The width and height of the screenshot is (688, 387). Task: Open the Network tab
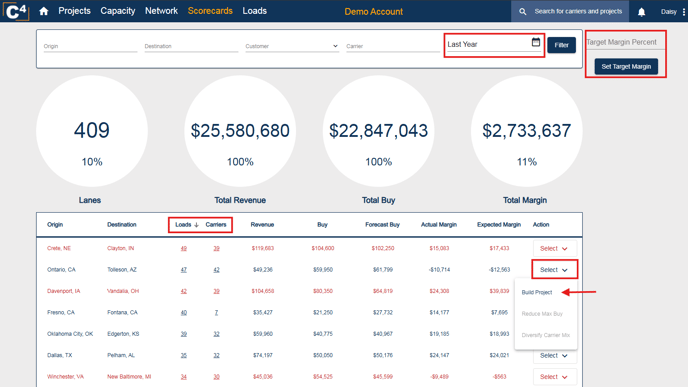pos(161,11)
